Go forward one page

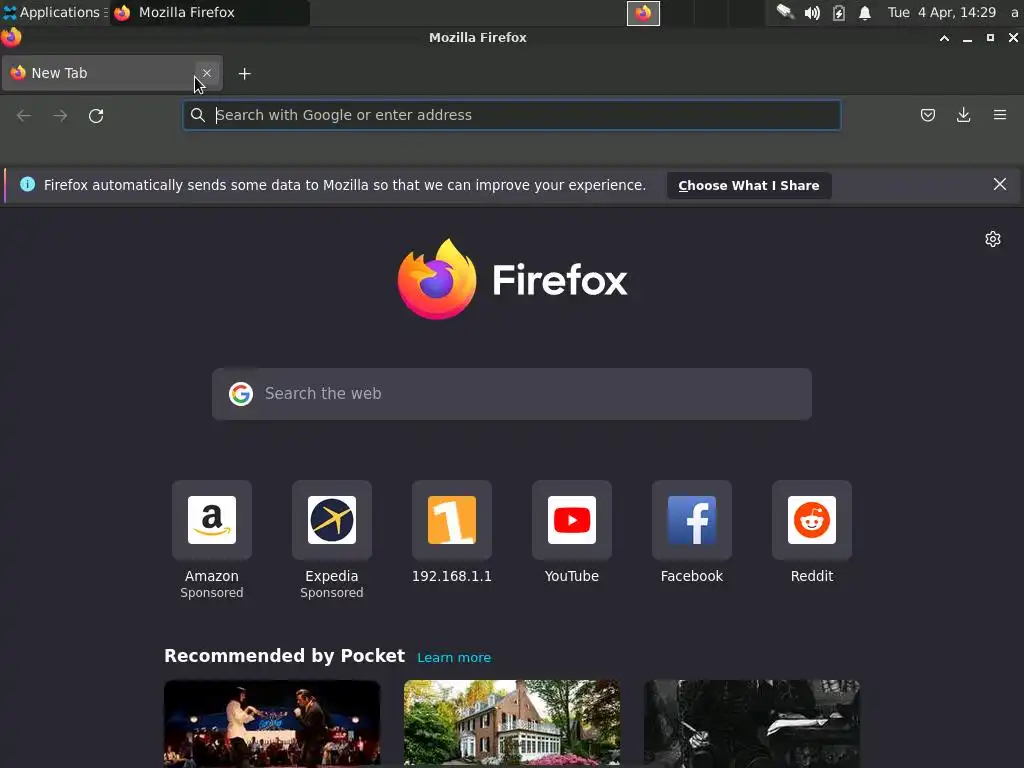[x=60, y=116]
